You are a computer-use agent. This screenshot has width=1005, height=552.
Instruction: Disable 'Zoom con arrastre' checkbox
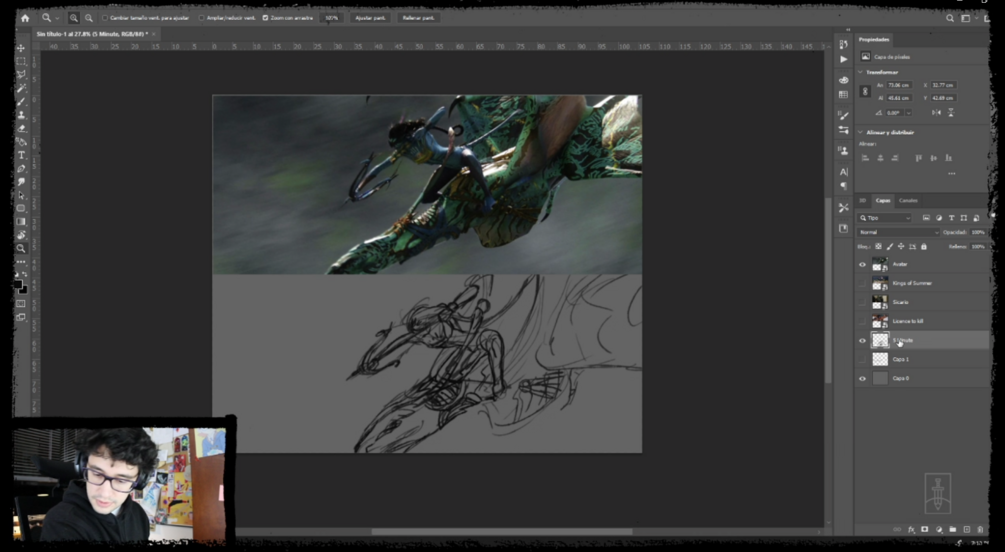point(265,18)
